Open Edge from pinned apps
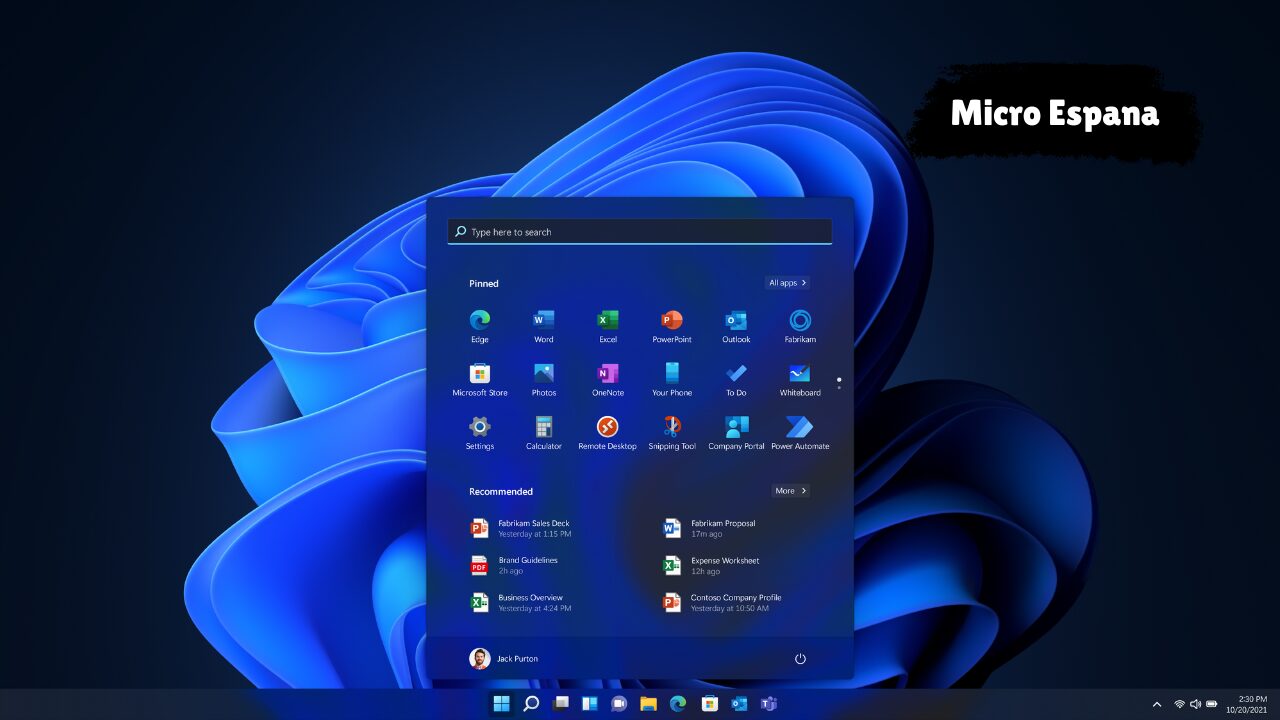This screenshot has width=1280, height=720. (x=480, y=321)
